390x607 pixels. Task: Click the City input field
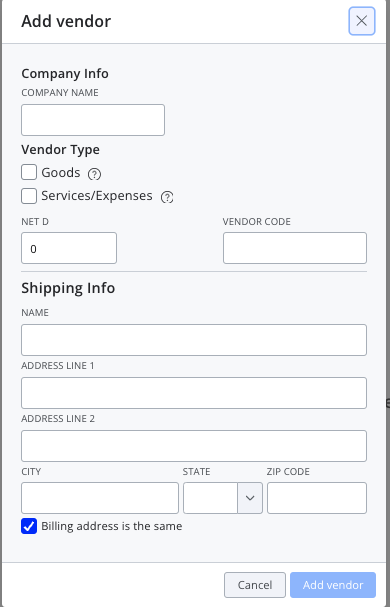(x=100, y=498)
